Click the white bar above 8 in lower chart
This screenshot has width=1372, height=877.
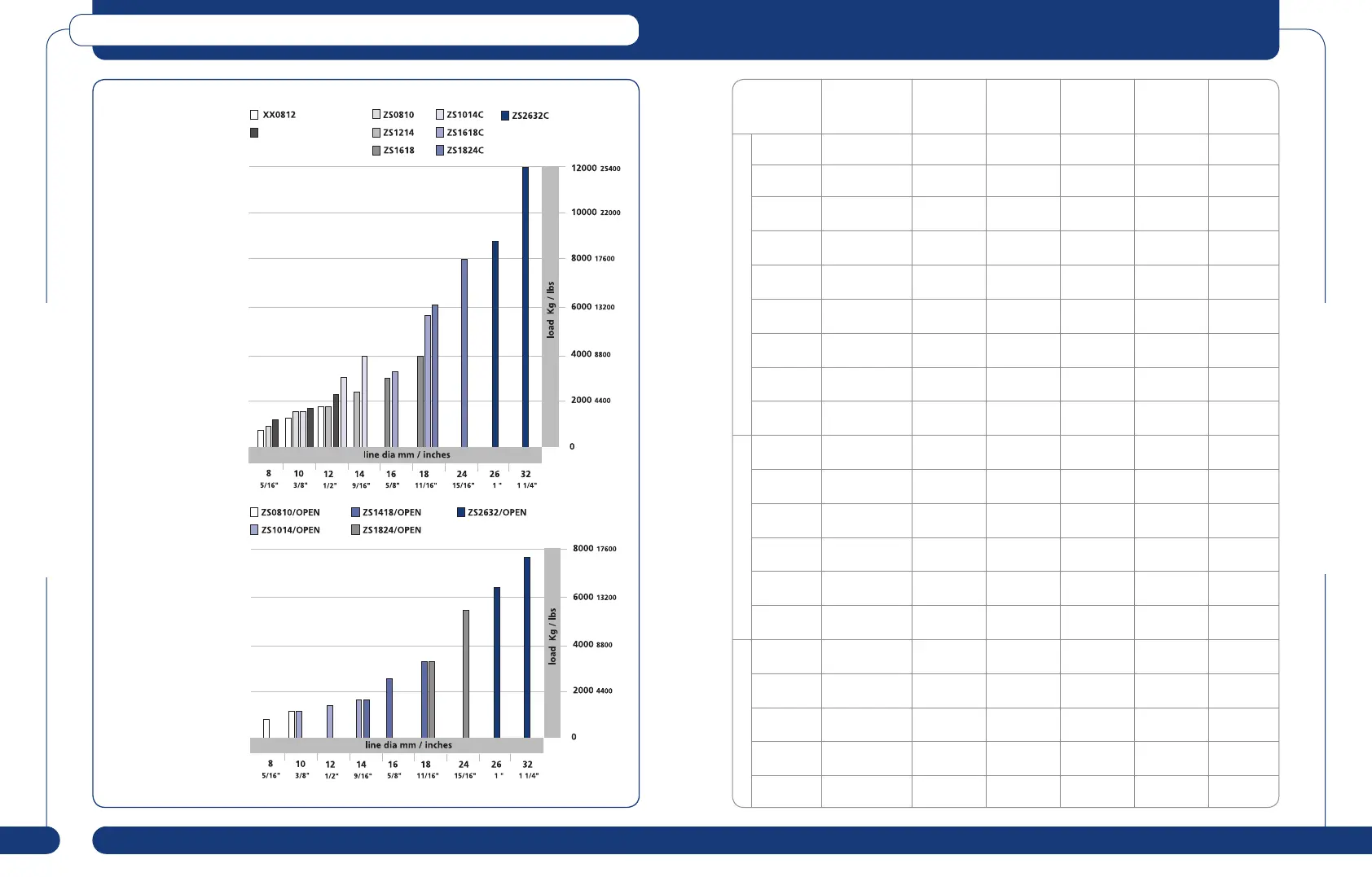(x=266, y=728)
